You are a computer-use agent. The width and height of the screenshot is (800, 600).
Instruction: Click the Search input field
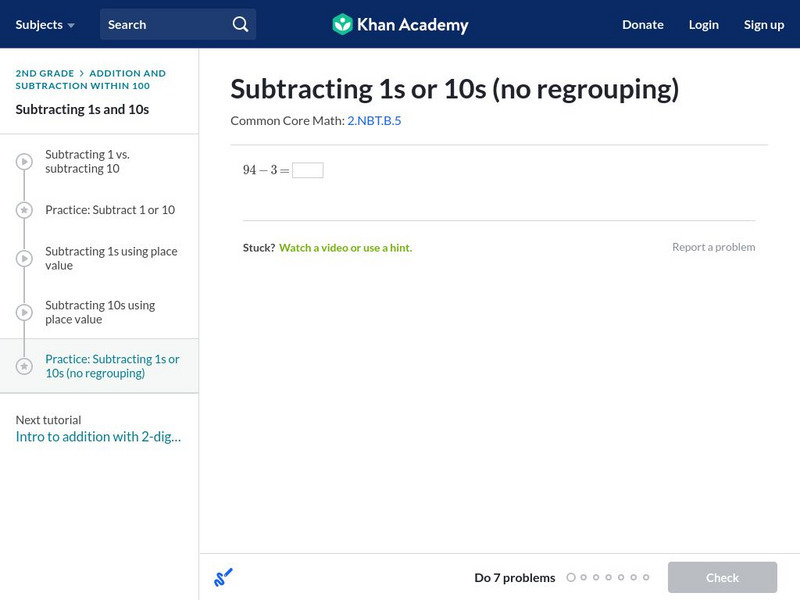[165, 24]
